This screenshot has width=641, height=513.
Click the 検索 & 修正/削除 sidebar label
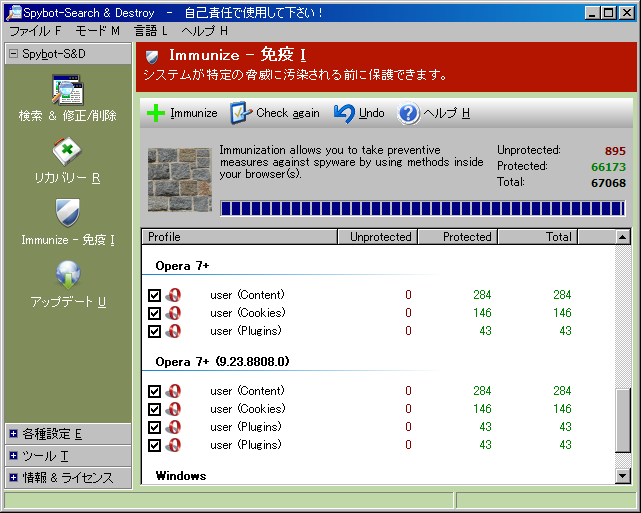(67, 116)
